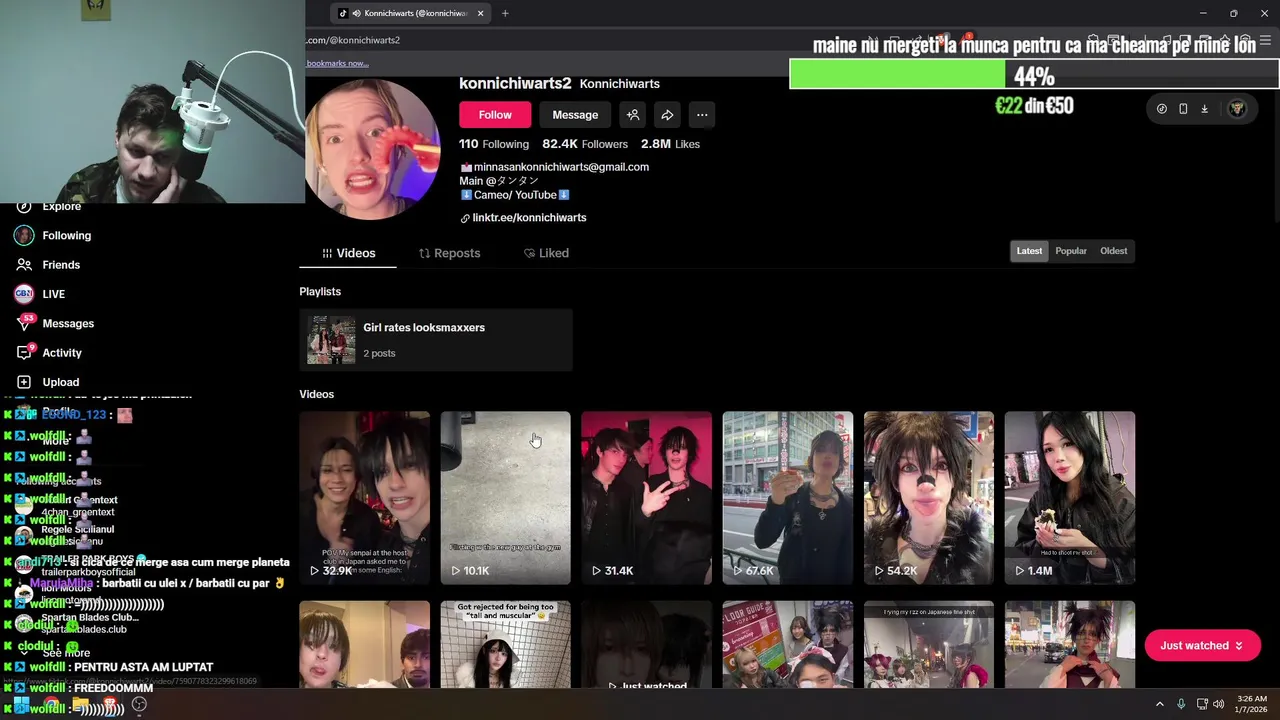
Task: Switch to the Liked tab
Action: click(546, 253)
